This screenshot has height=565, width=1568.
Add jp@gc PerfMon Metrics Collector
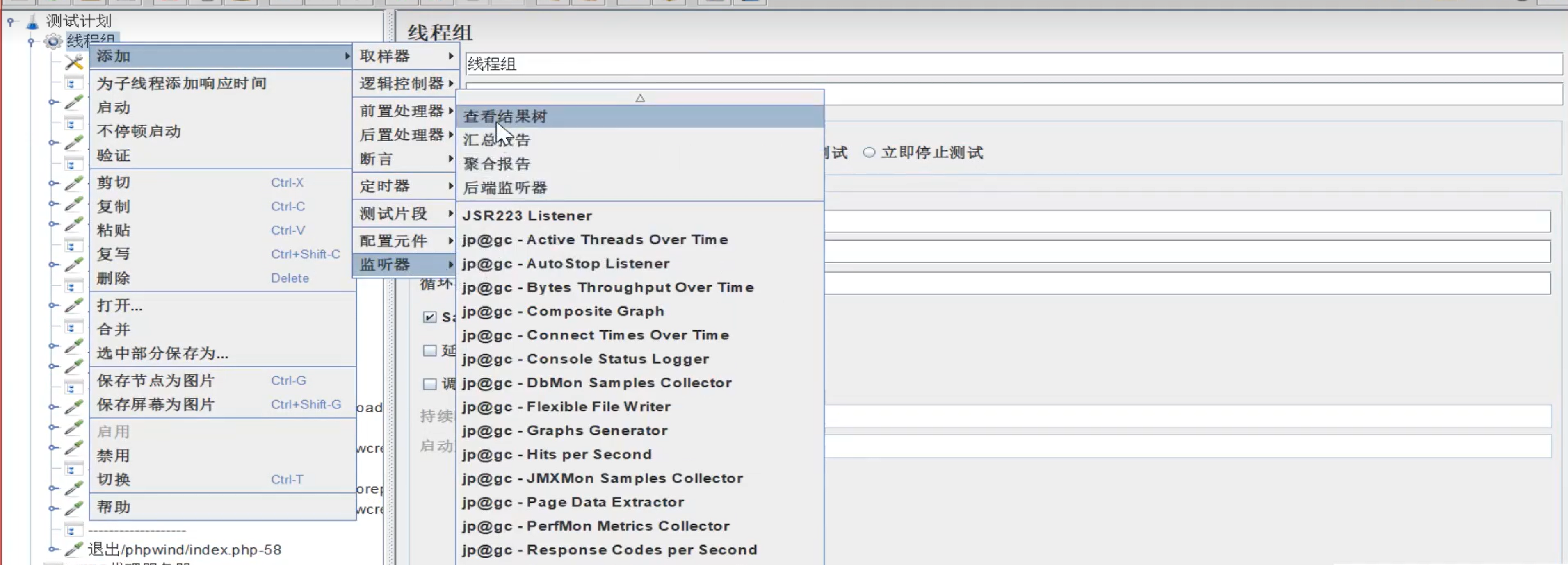[x=640, y=526]
